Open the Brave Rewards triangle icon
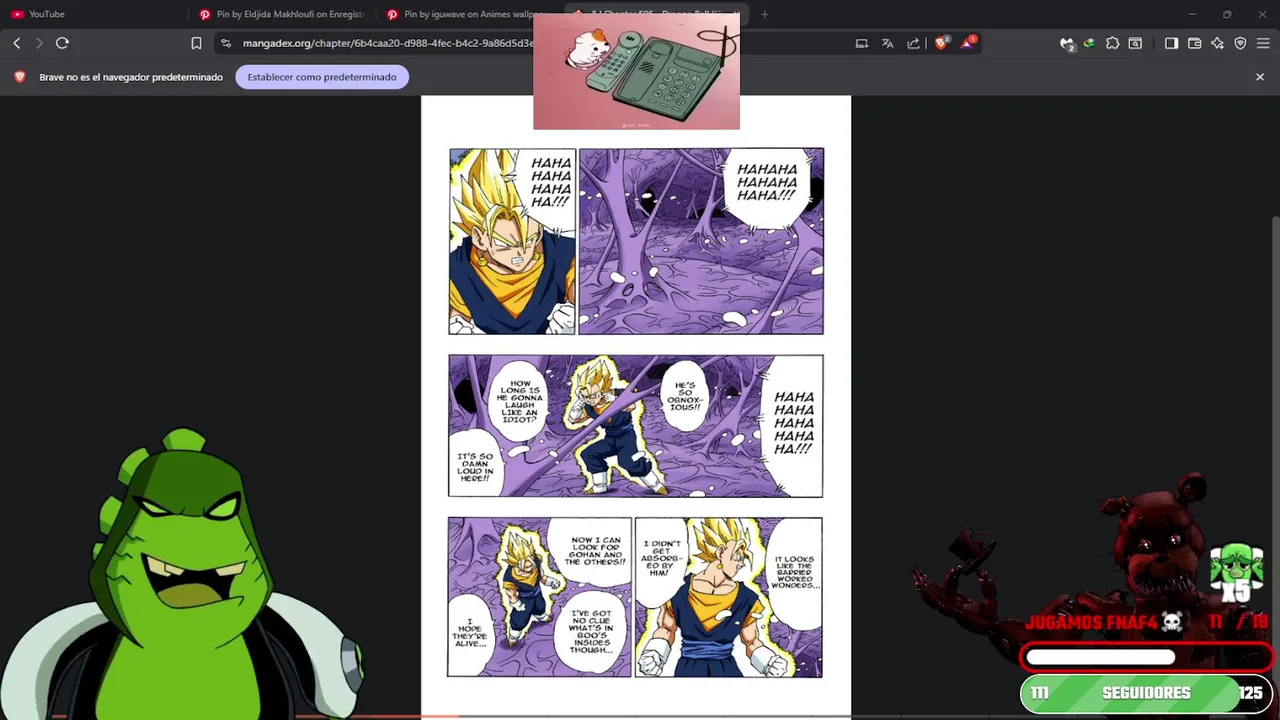This screenshot has height=720, width=1280. (x=968, y=43)
